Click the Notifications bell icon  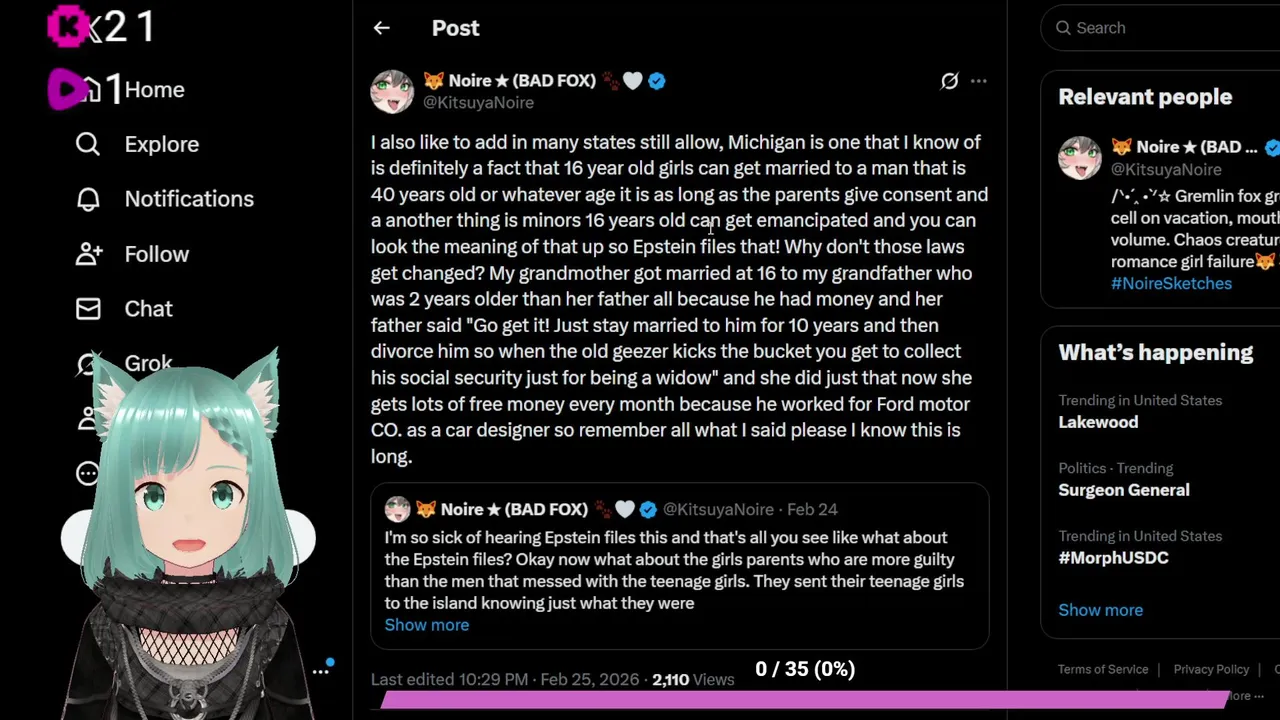[x=88, y=199]
